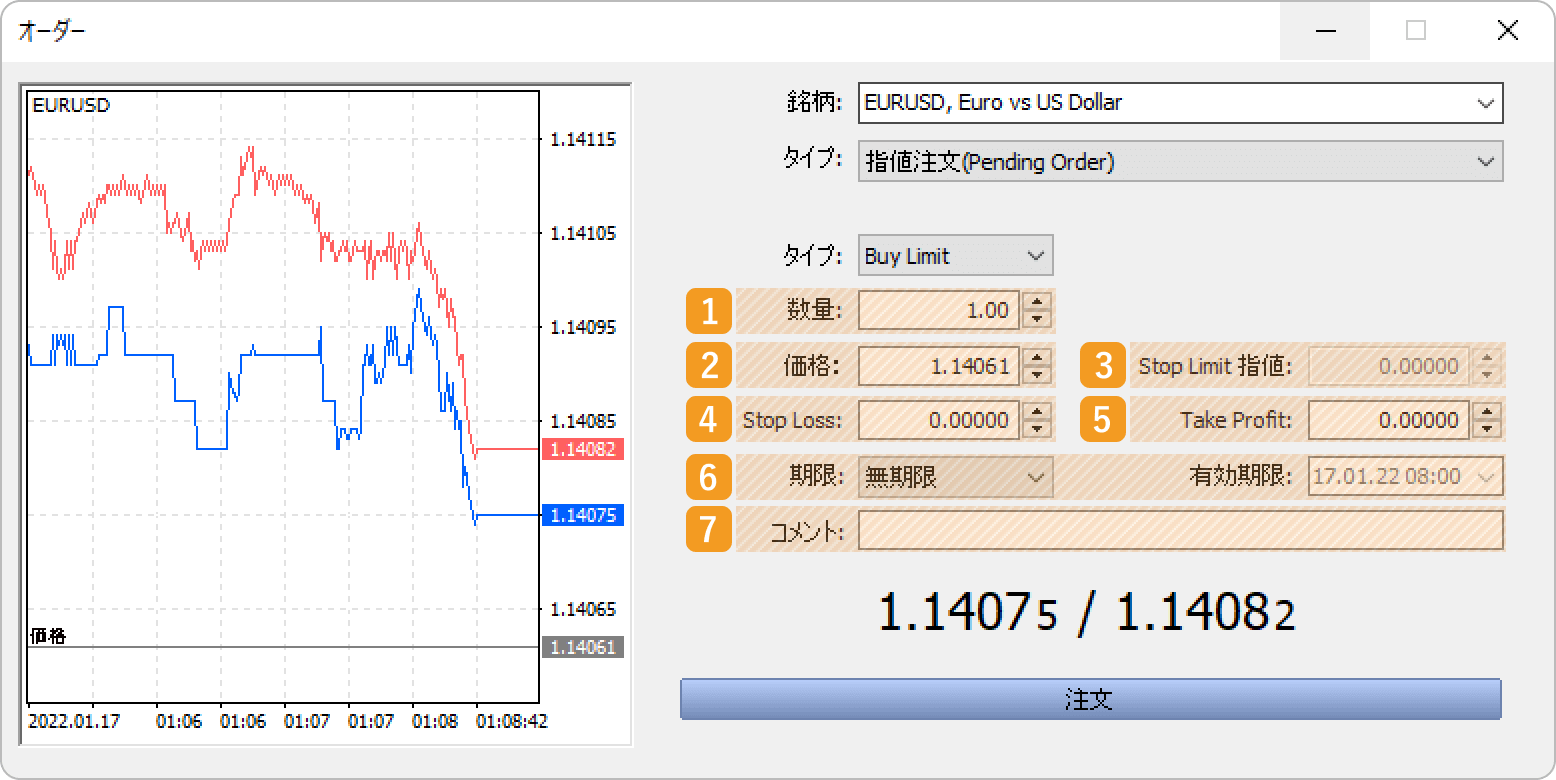Click the 注文 order button

pos(1090,699)
